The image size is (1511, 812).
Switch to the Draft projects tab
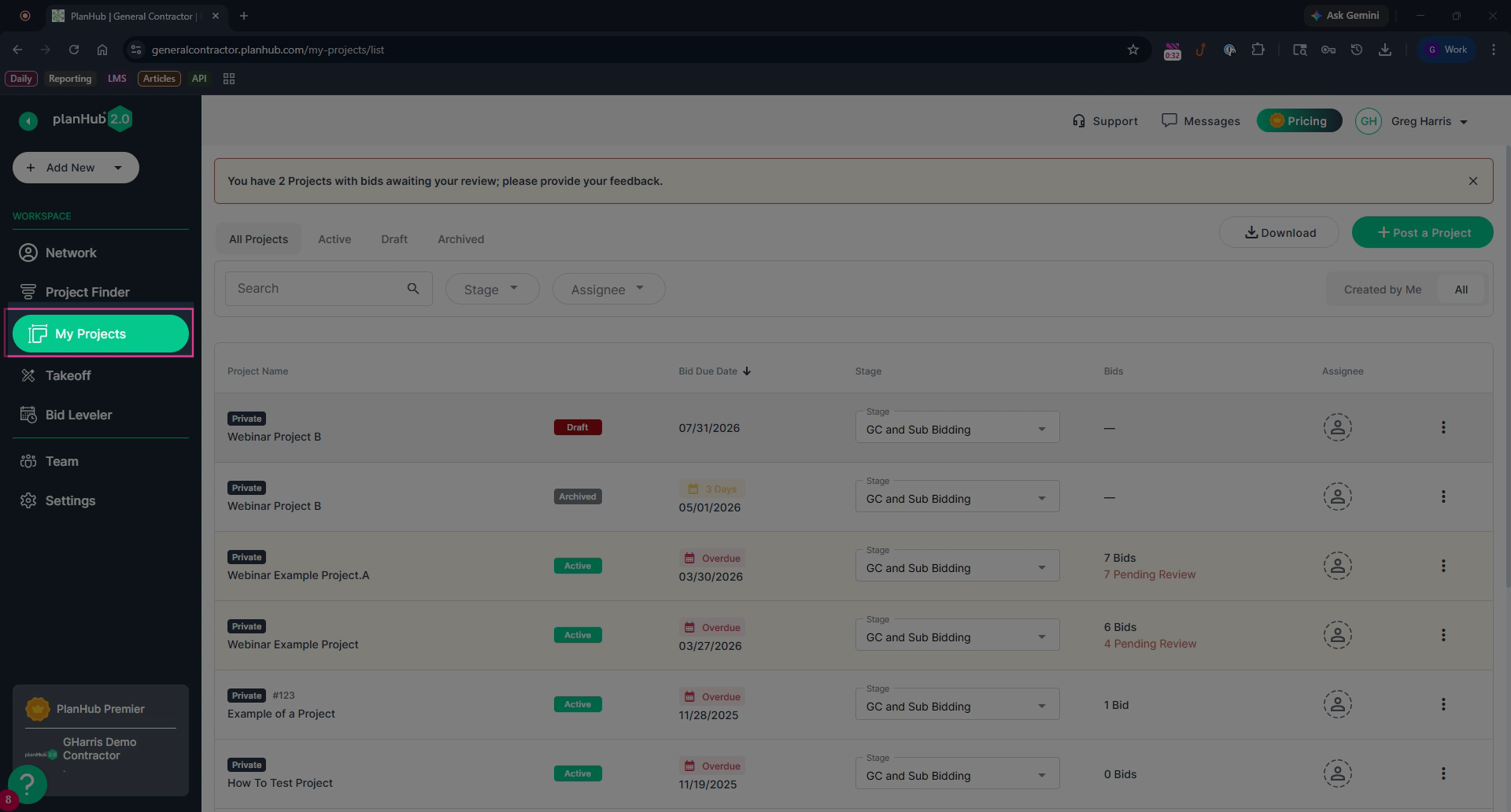[394, 239]
